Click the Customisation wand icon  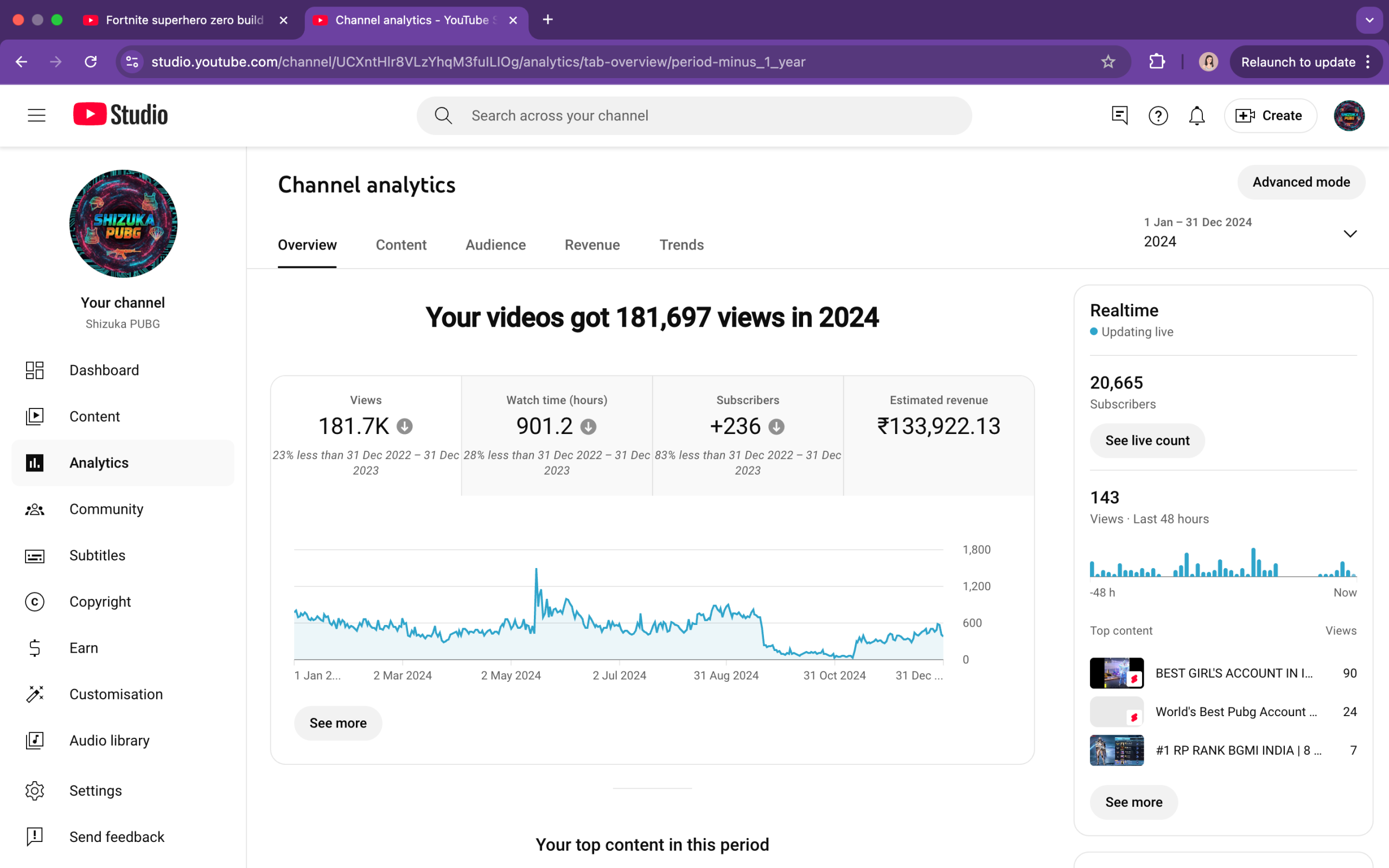pos(34,694)
